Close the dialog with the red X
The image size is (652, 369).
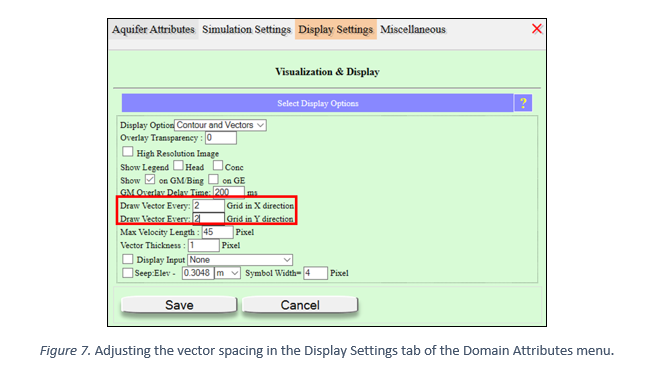point(537,29)
